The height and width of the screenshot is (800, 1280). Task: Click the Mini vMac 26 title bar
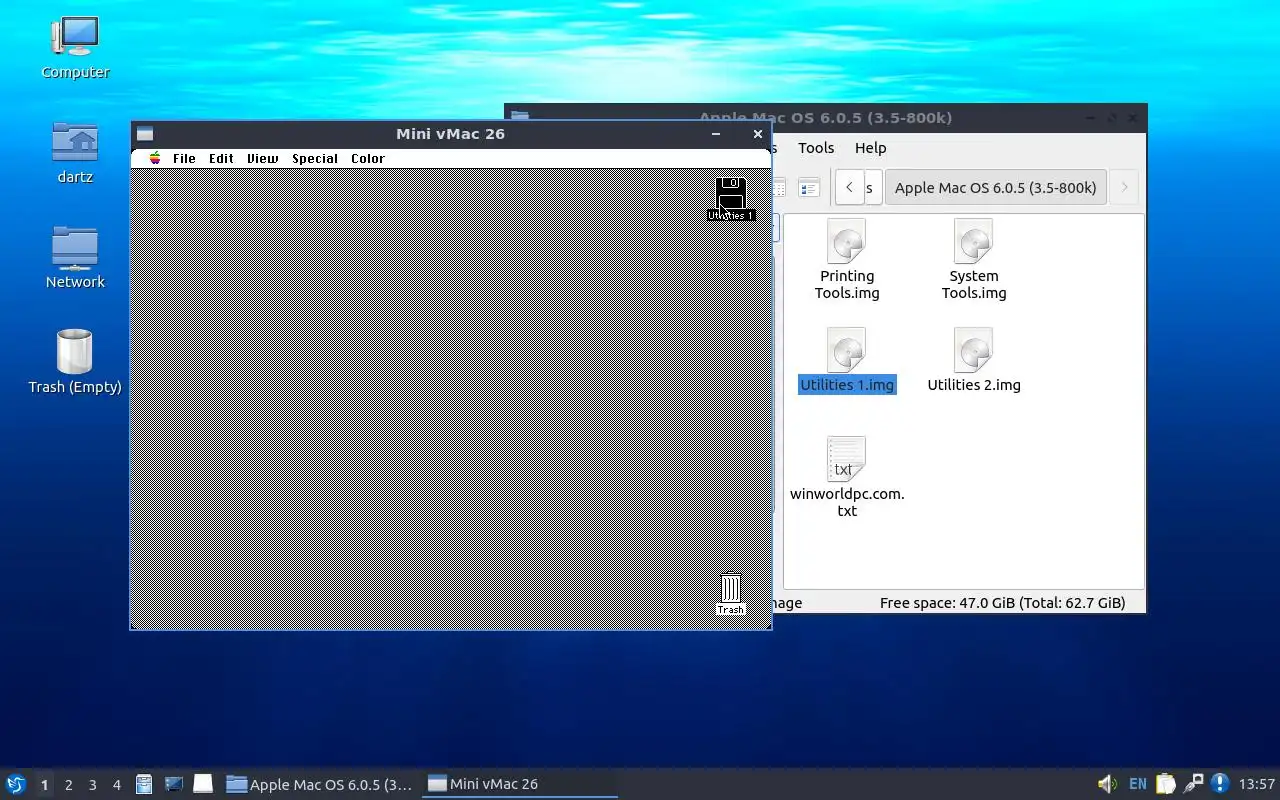click(450, 134)
